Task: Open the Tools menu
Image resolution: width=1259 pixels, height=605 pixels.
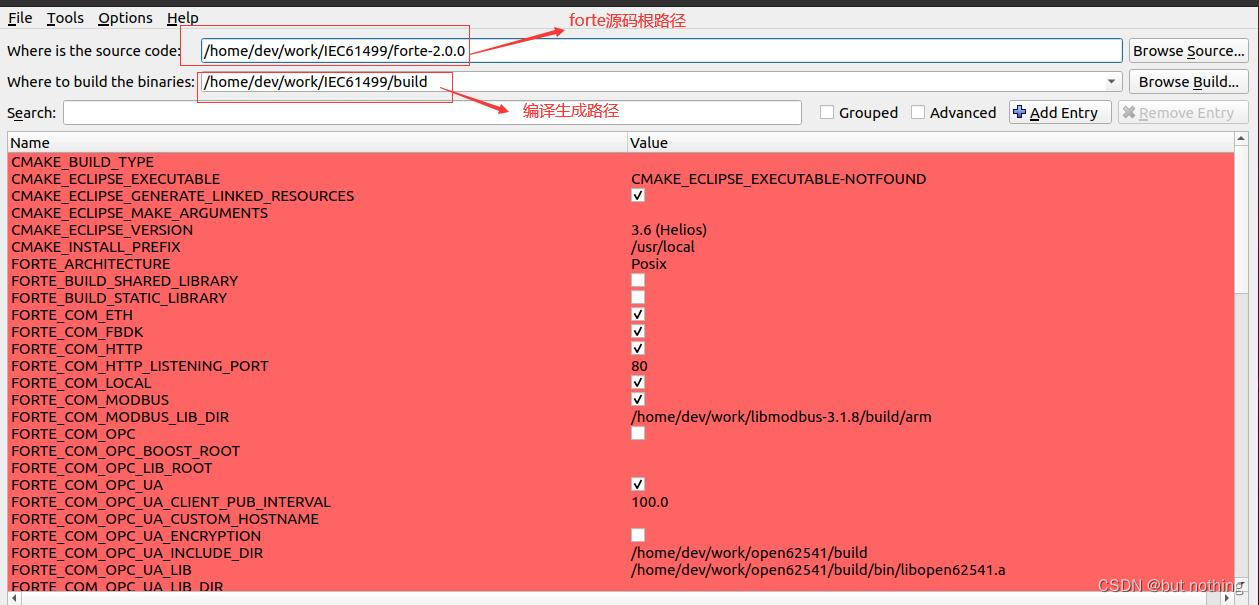Action: click(x=64, y=17)
